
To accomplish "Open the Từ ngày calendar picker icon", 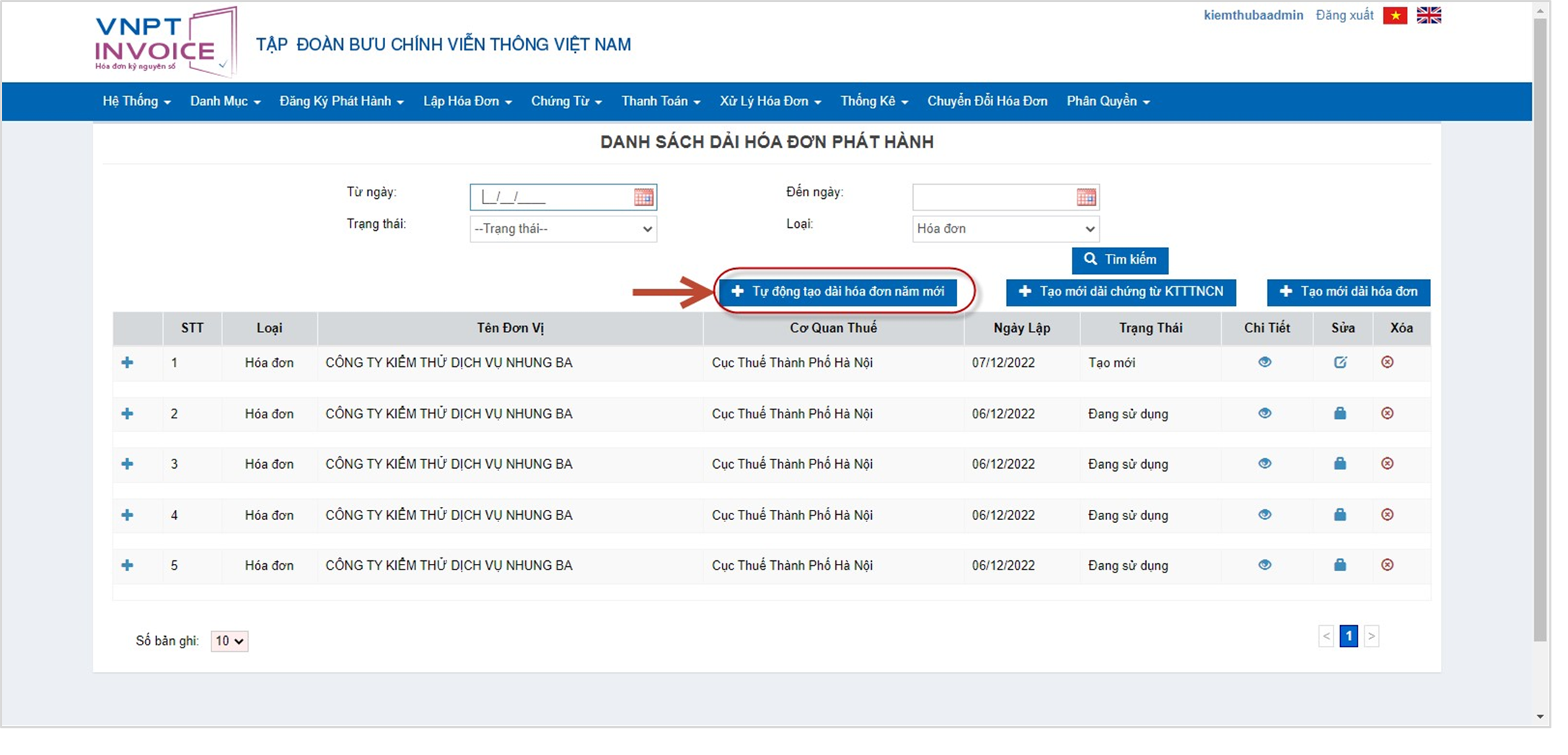I will (643, 198).
